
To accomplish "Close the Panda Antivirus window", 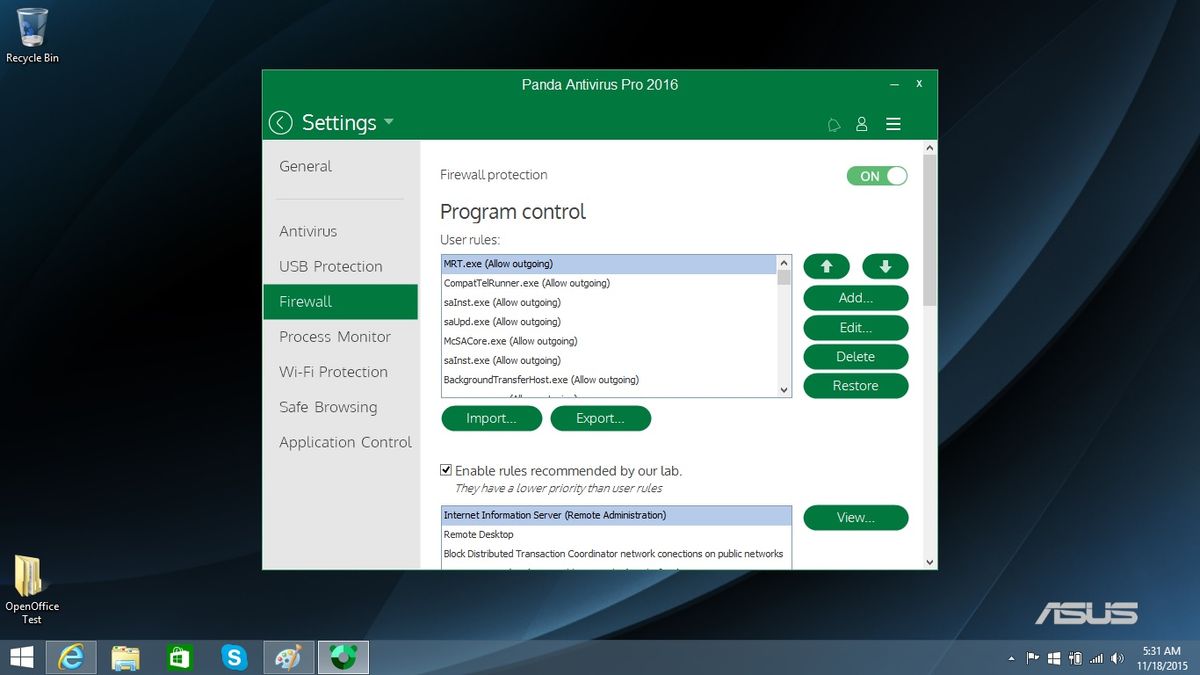I will coord(919,84).
